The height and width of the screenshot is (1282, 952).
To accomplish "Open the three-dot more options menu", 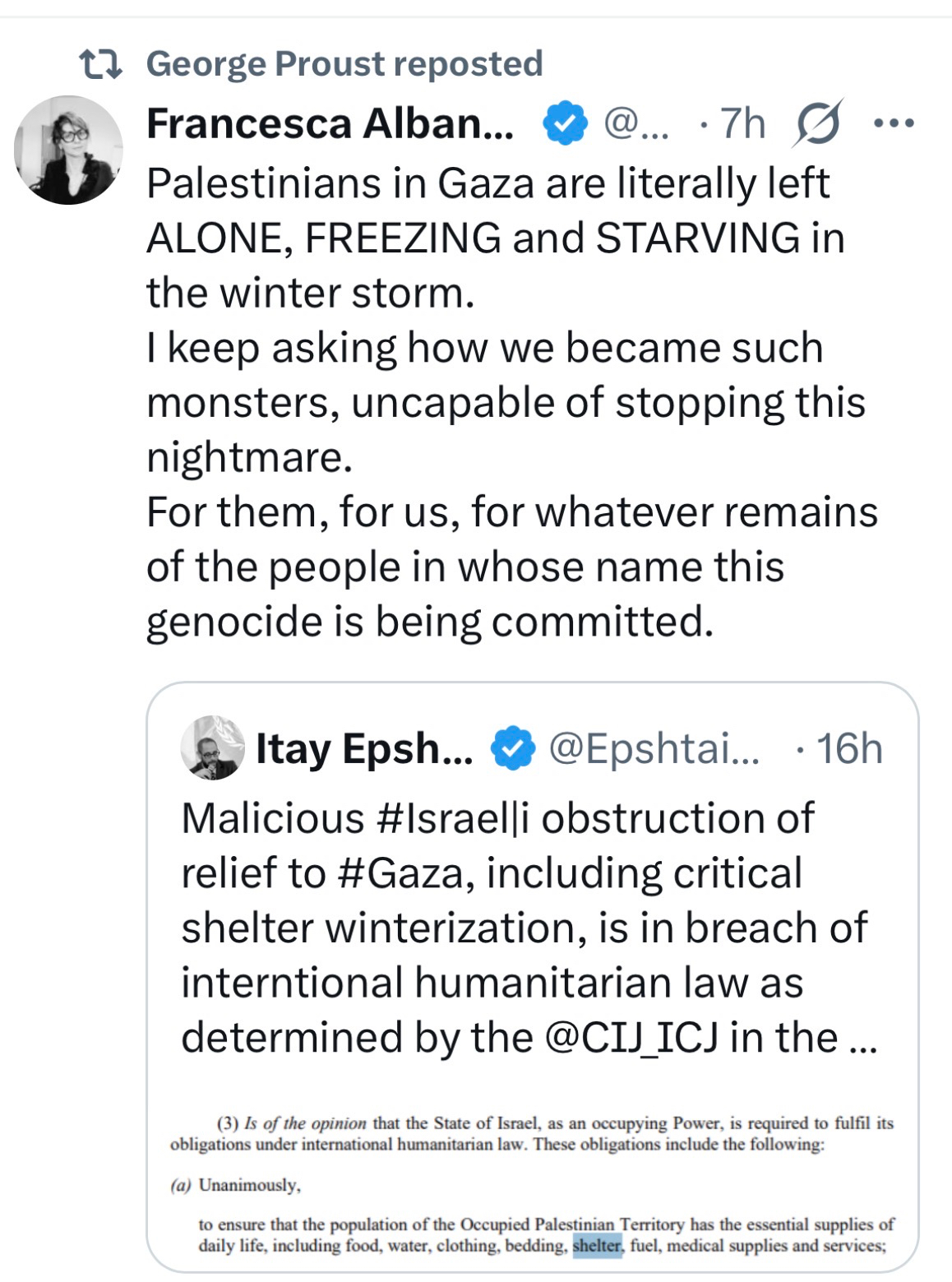I will click(894, 124).
